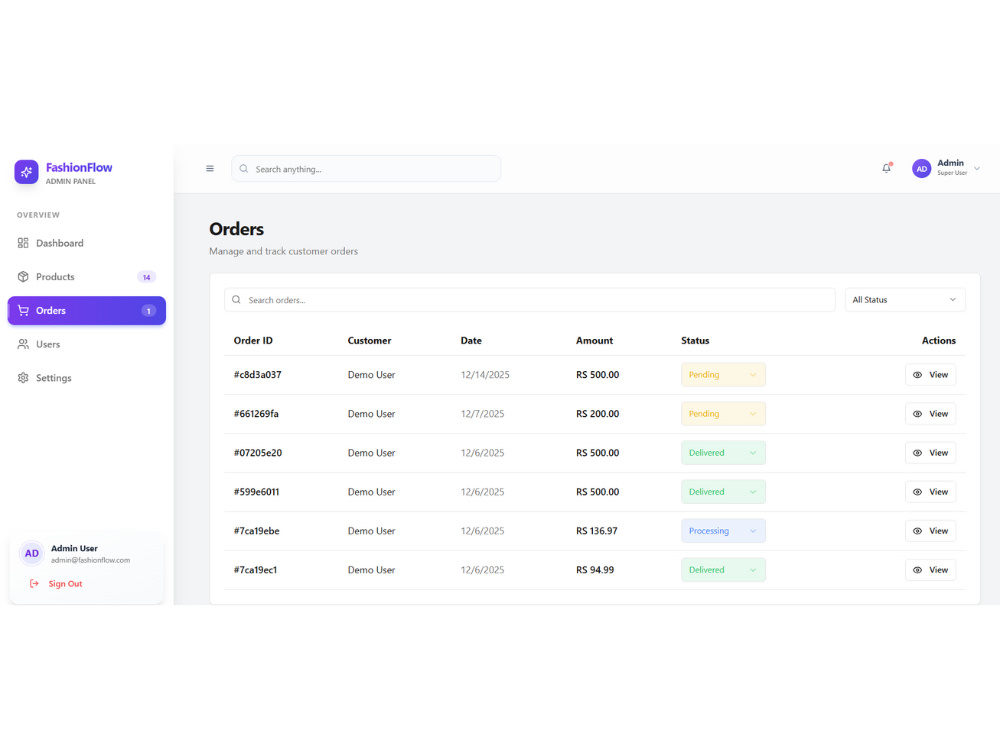Click the Order ID column header
The image size is (1000, 750).
pyautogui.click(x=253, y=341)
